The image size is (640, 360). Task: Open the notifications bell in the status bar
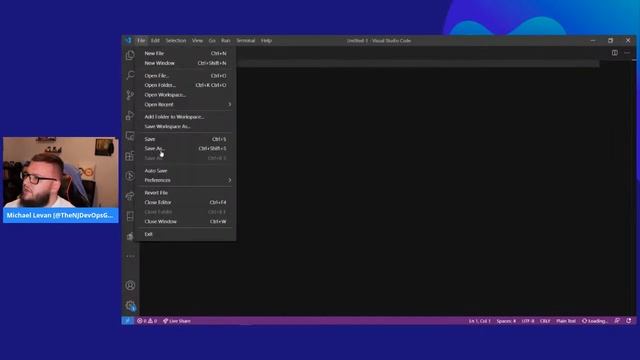tap(629, 321)
